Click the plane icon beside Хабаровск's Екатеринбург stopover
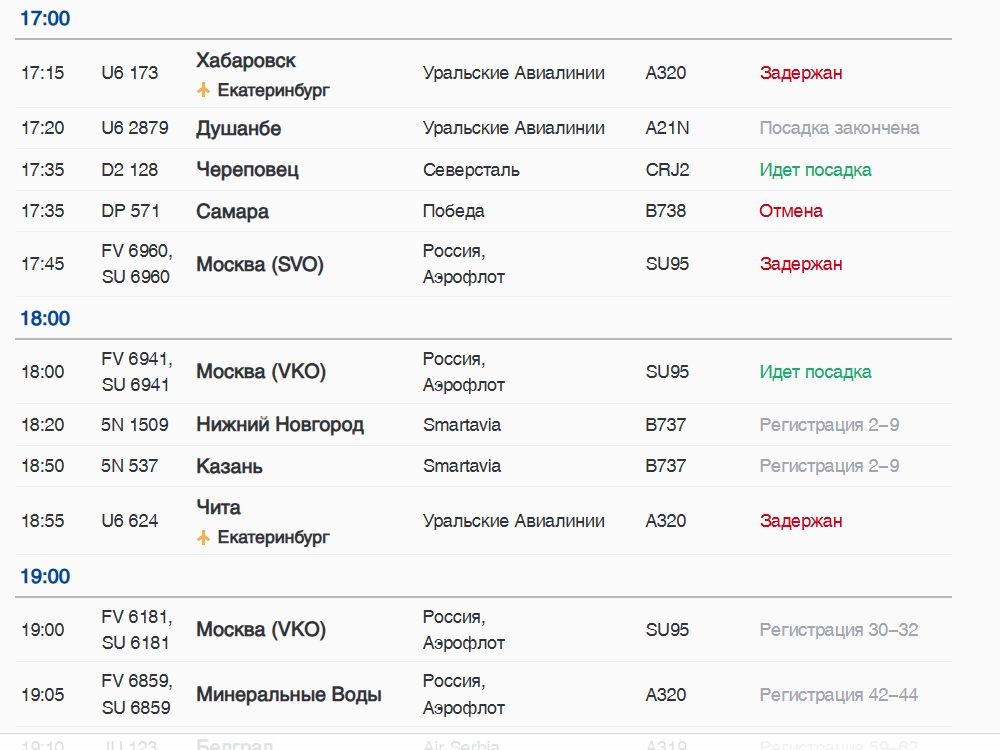 coord(203,90)
